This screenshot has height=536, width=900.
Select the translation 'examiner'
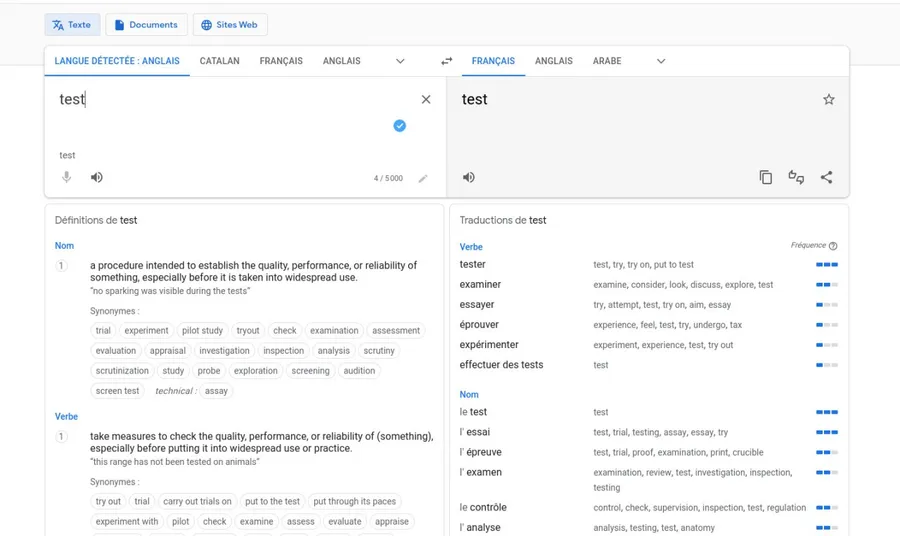480,285
